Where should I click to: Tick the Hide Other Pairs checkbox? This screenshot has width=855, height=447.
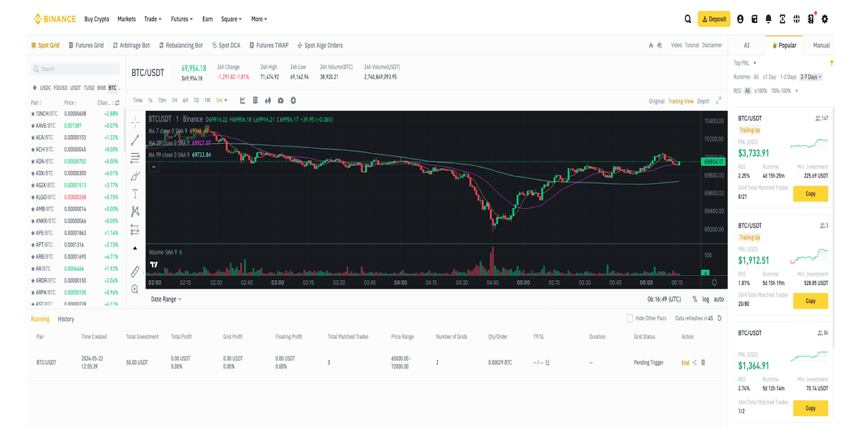click(x=630, y=318)
